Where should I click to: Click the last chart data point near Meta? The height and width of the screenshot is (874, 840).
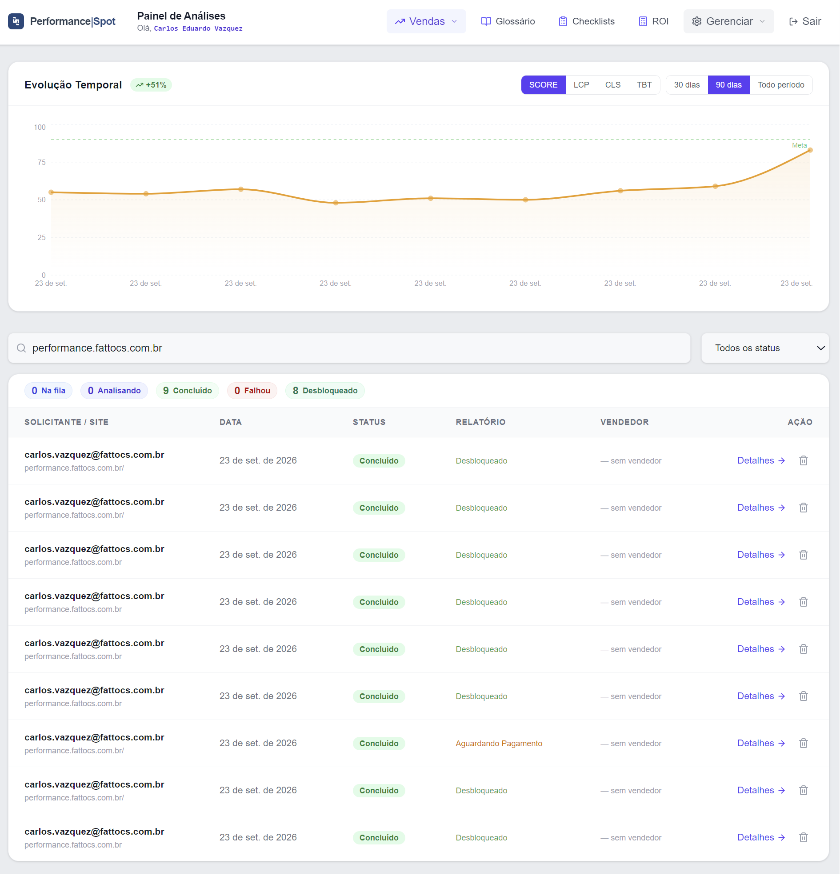[810, 150]
